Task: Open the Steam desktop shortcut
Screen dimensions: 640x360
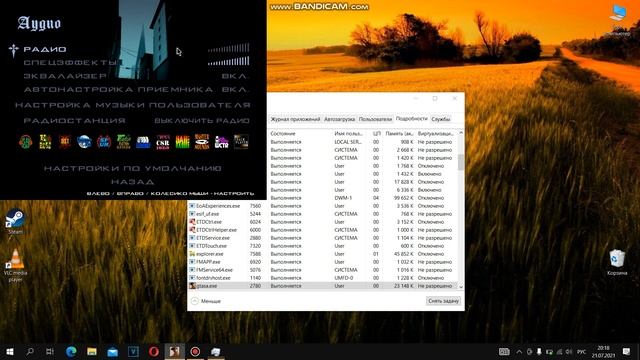Action: click(x=15, y=222)
